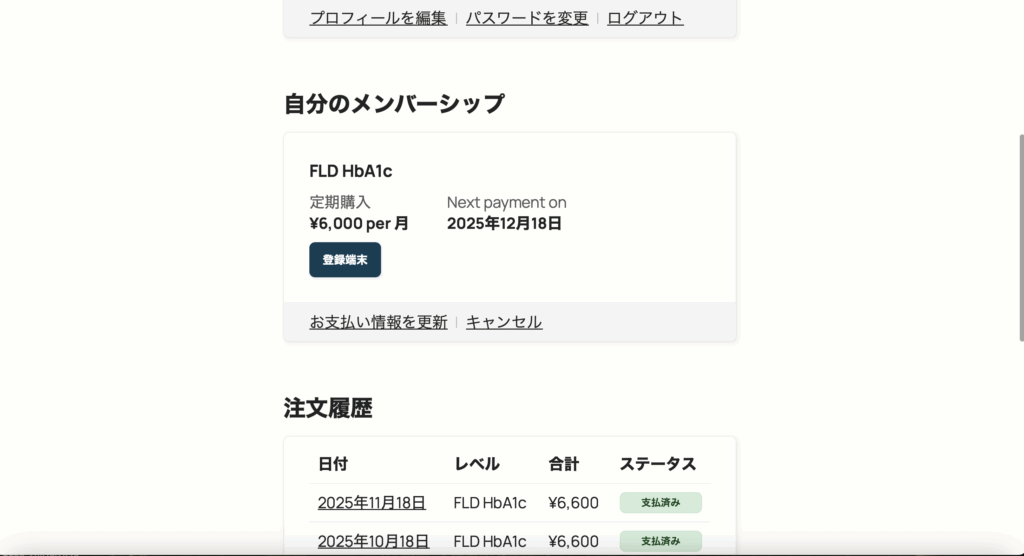
Task: Click the ステータス column header
Action: tap(658, 464)
